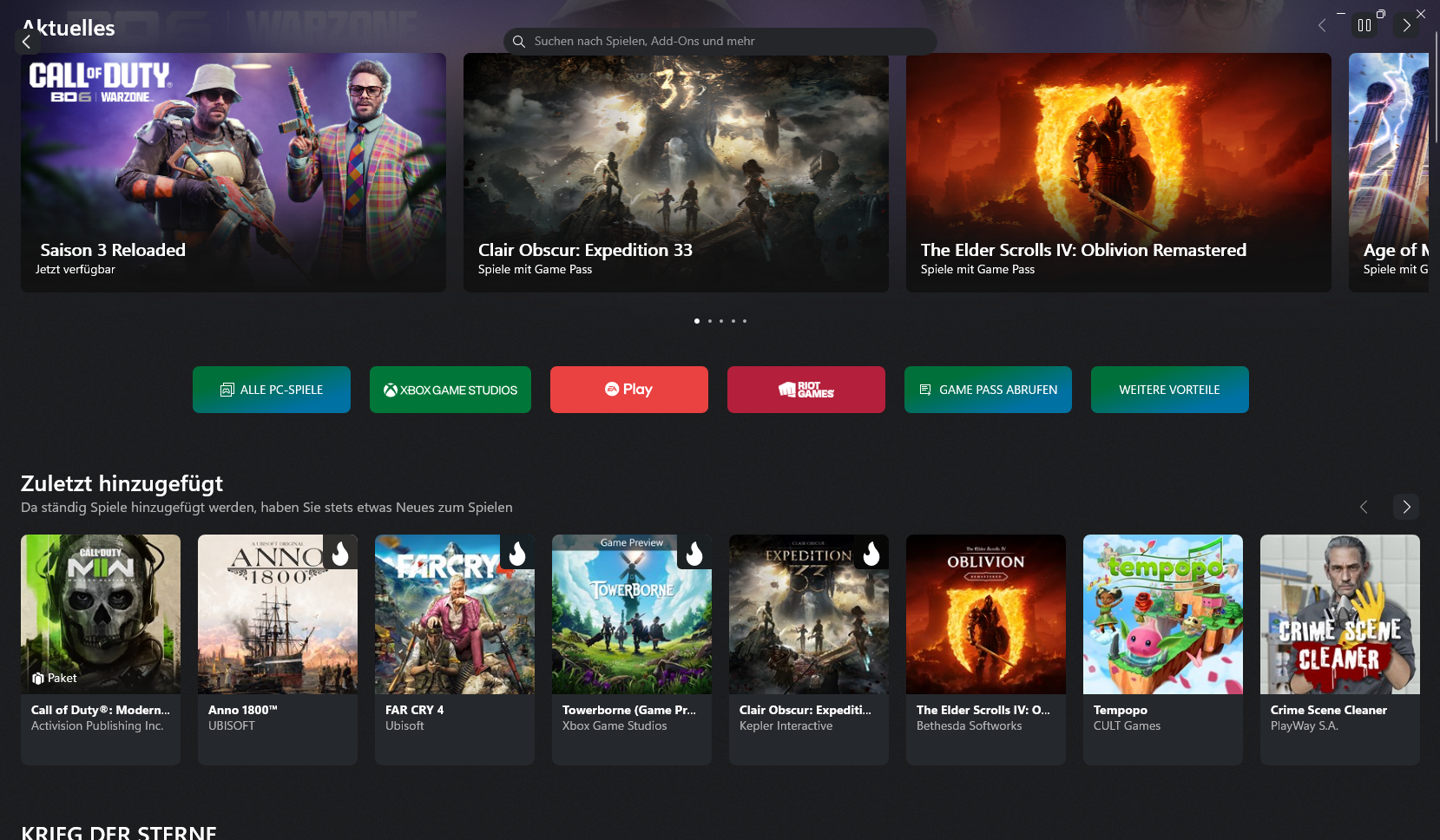Click the flame icon on Far Cry 4

517,553
